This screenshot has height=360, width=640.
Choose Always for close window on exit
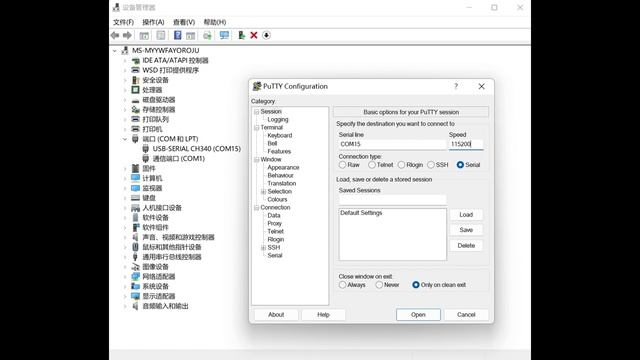(x=342, y=285)
